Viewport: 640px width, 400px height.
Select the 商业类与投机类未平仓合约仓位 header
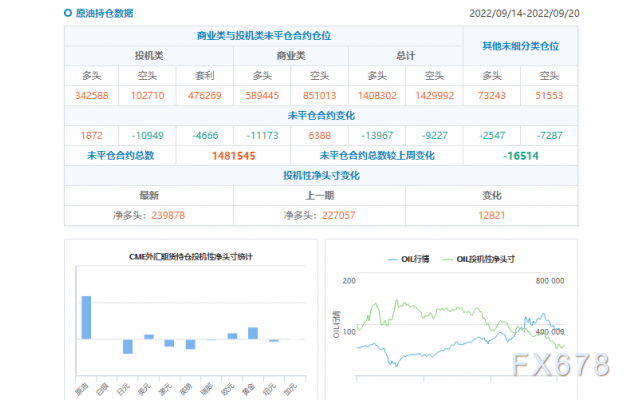click(x=264, y=36)
